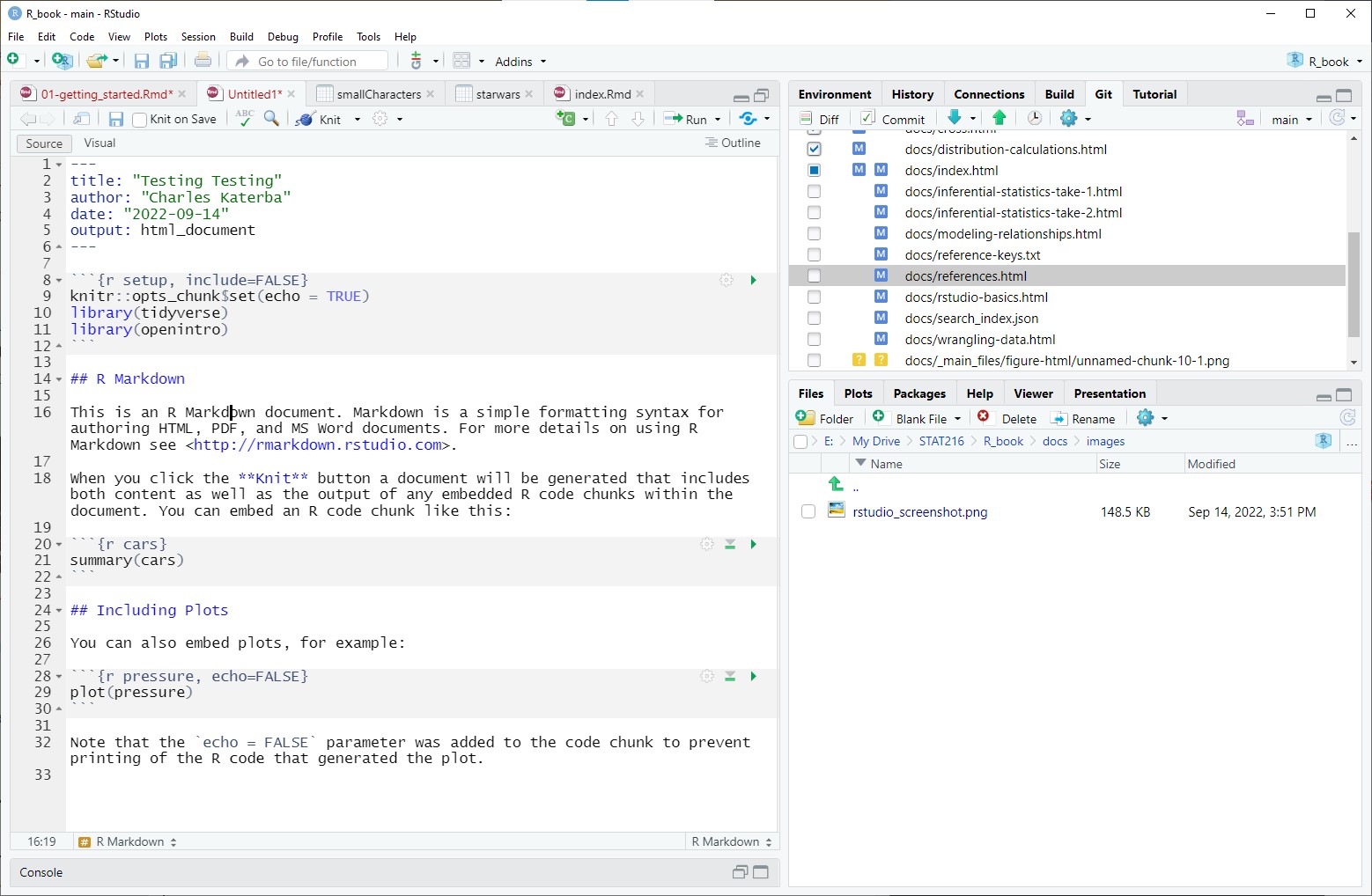Click the Print document icon in main toolbar

(203, 60)
